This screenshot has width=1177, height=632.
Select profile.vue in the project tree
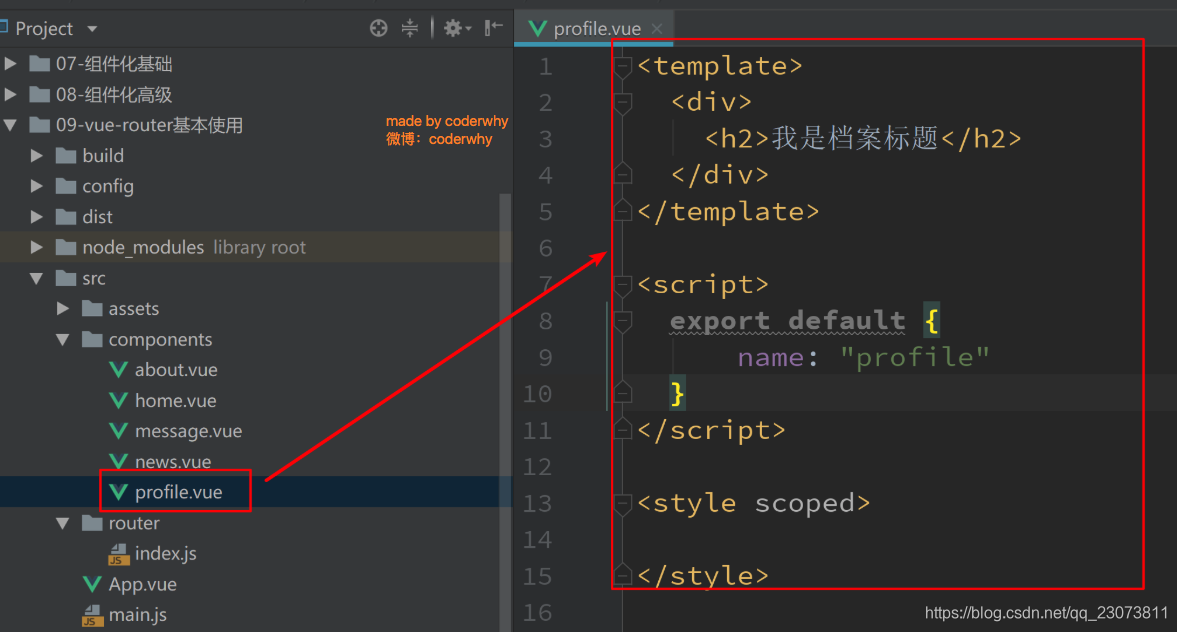179,492
